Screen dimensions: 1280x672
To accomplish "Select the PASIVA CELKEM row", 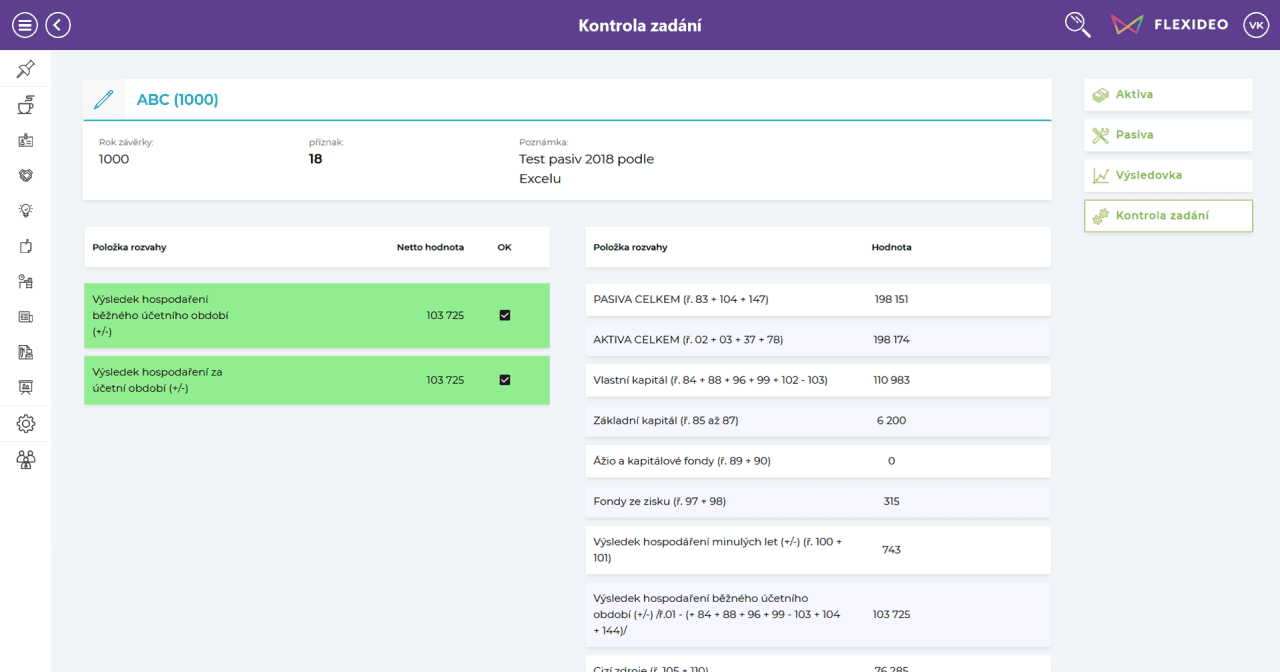I will click(x=817, y=299).
